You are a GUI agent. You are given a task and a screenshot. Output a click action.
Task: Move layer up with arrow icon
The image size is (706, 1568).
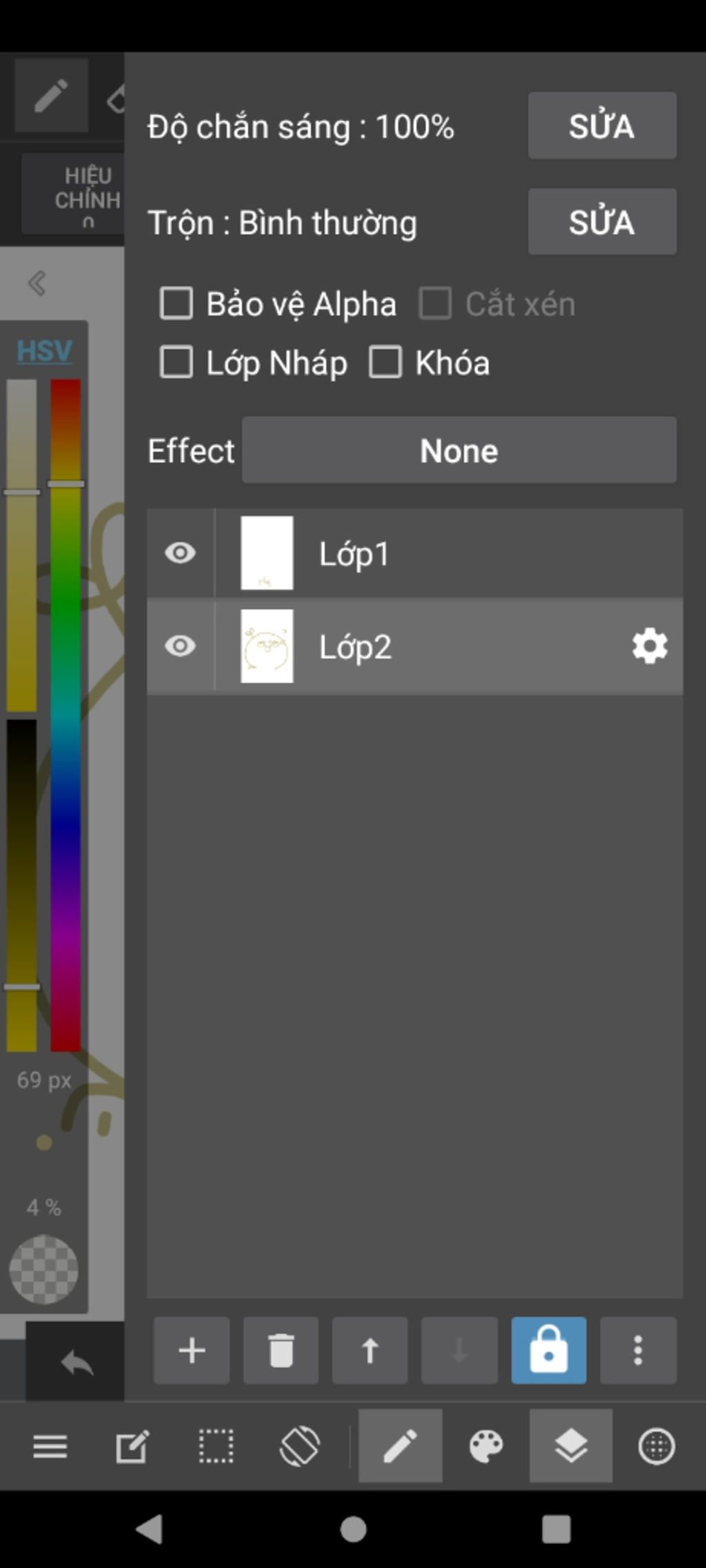[370, 1350]
